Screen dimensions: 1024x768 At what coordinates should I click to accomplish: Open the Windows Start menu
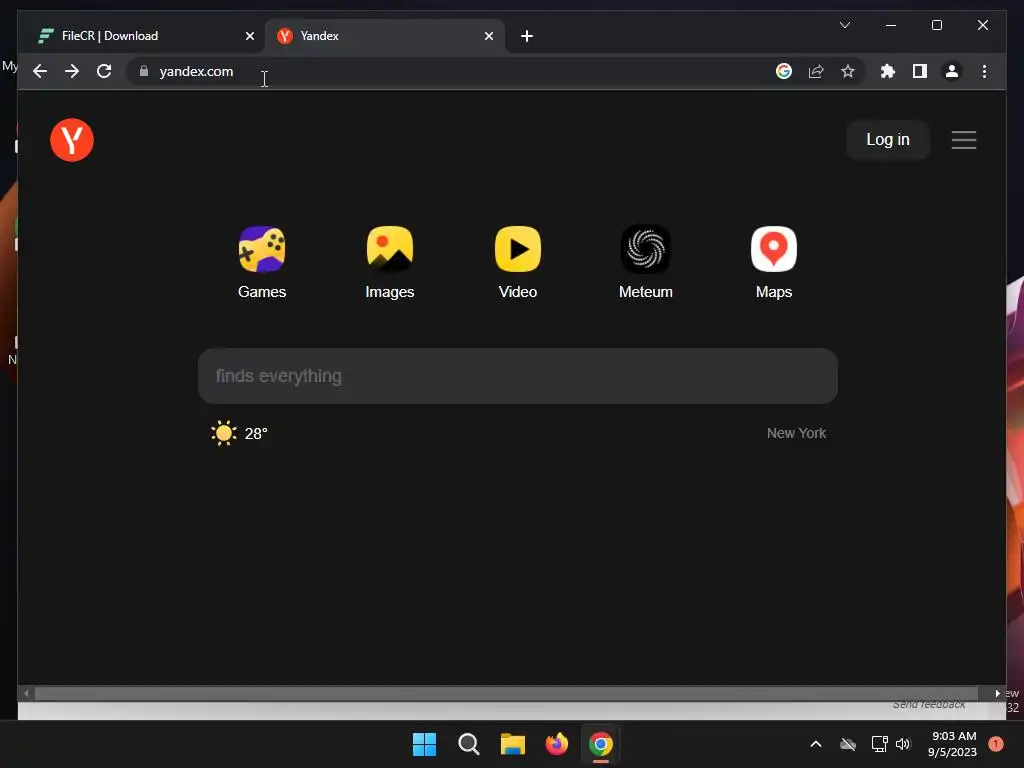click(x=424, y=744)
